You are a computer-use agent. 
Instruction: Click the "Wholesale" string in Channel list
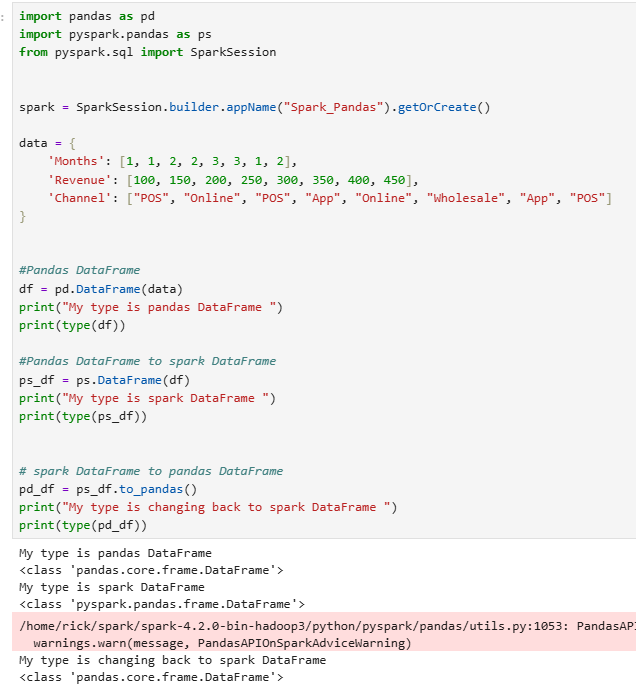[x=466, y=198]
